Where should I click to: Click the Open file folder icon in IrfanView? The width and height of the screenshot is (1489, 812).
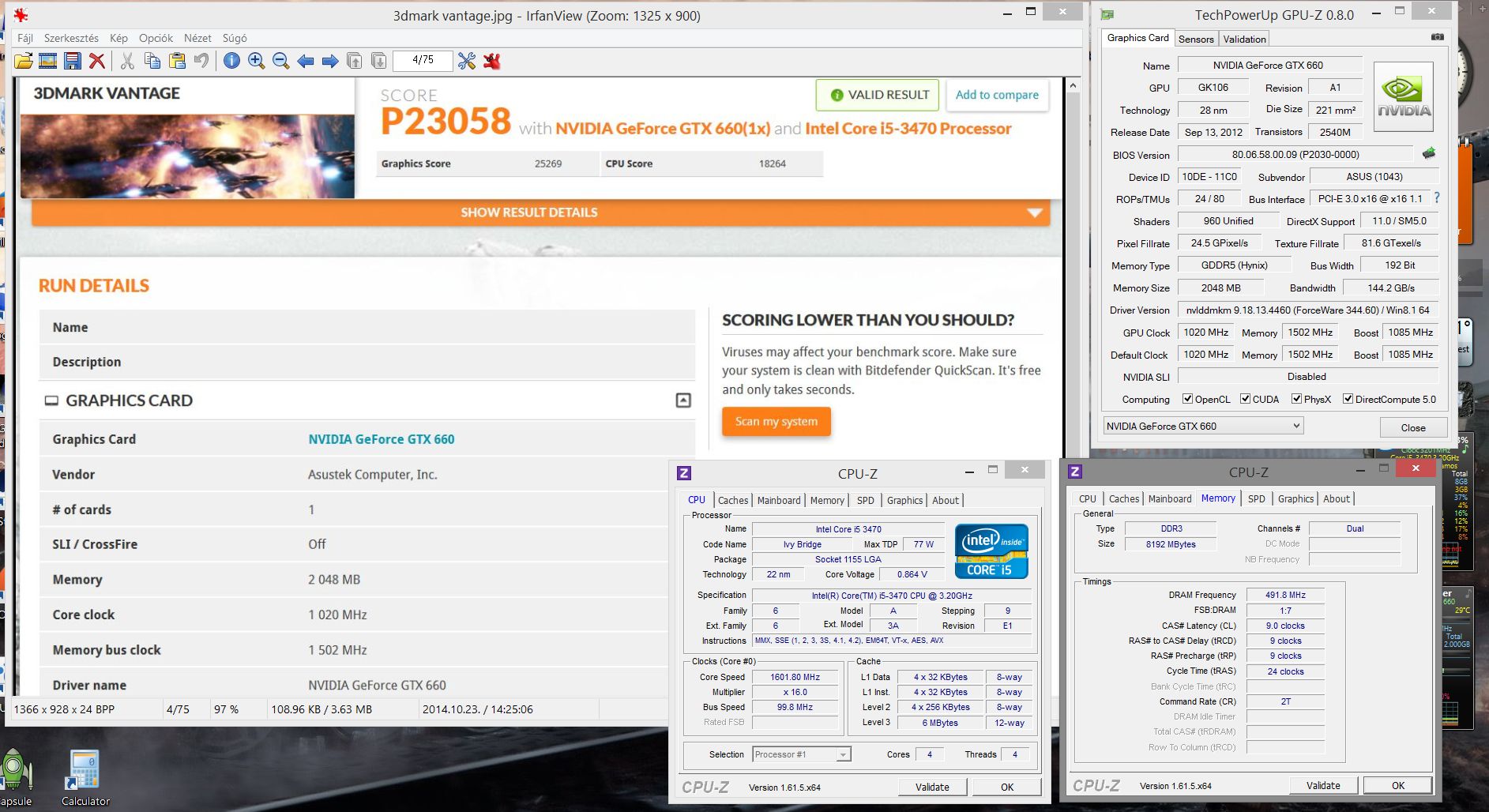(x=24, y=61)
